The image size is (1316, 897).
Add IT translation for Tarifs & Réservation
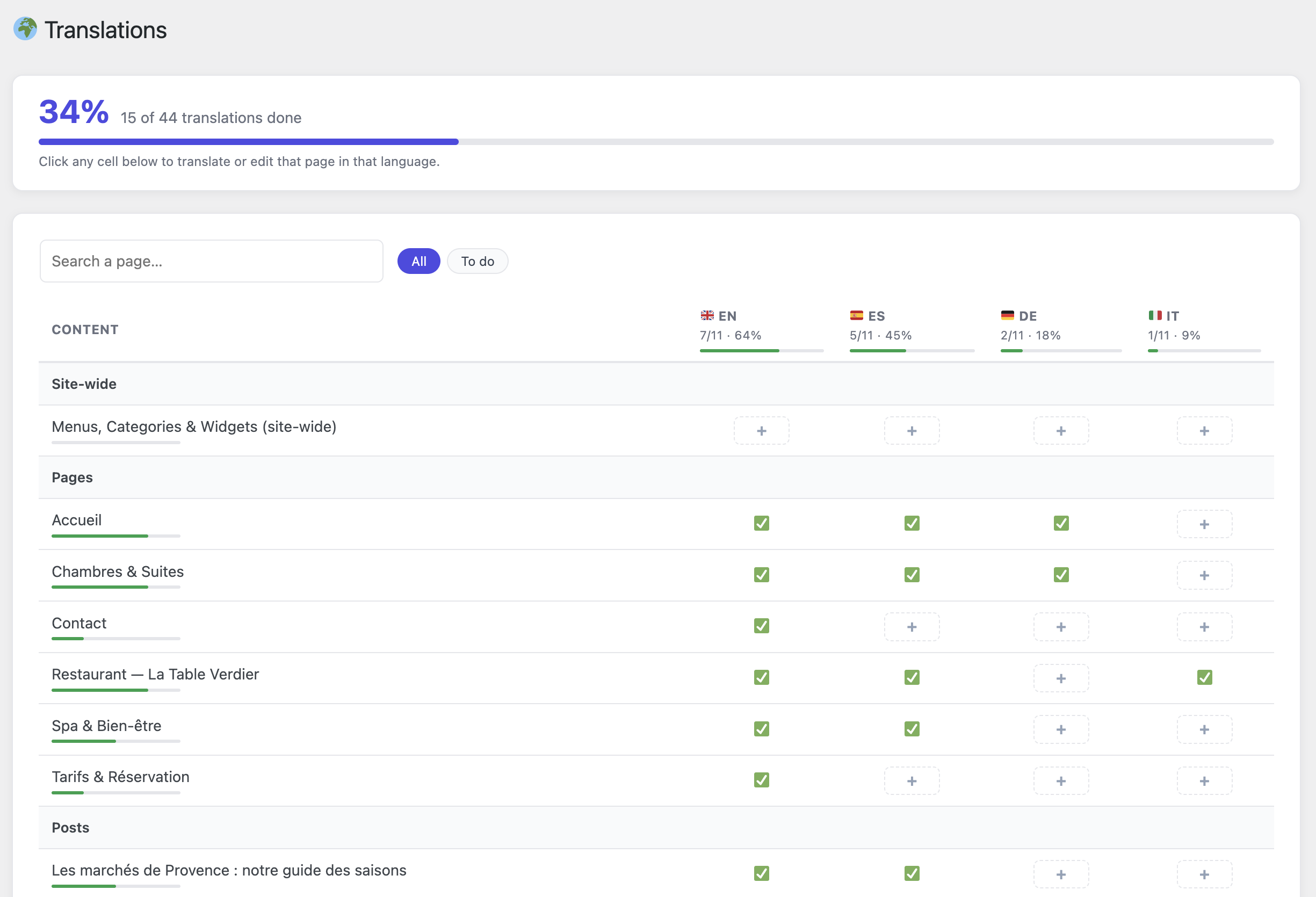[x=1204, y=781]
